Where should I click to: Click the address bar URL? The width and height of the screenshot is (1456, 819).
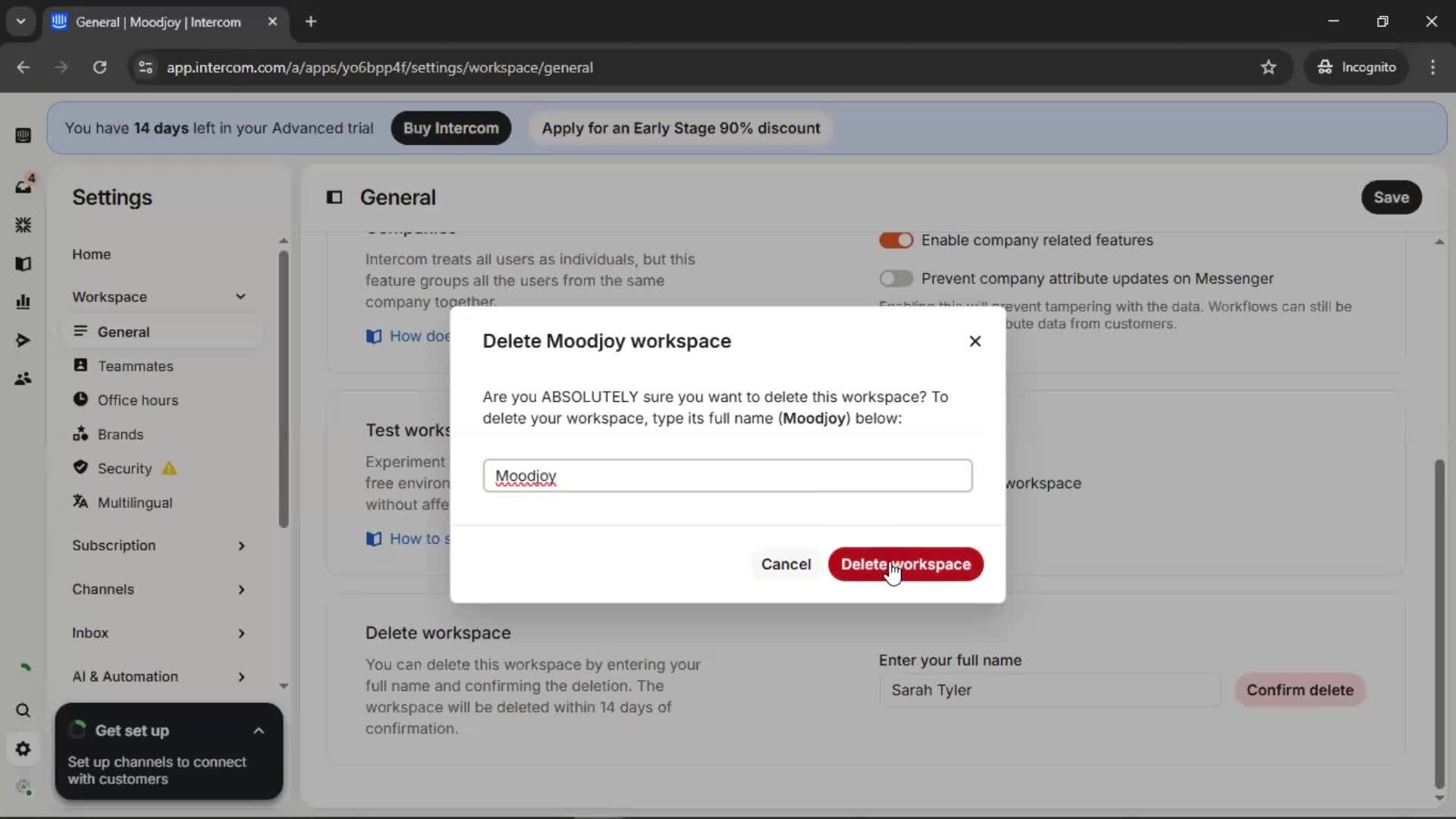pos(379,67)
